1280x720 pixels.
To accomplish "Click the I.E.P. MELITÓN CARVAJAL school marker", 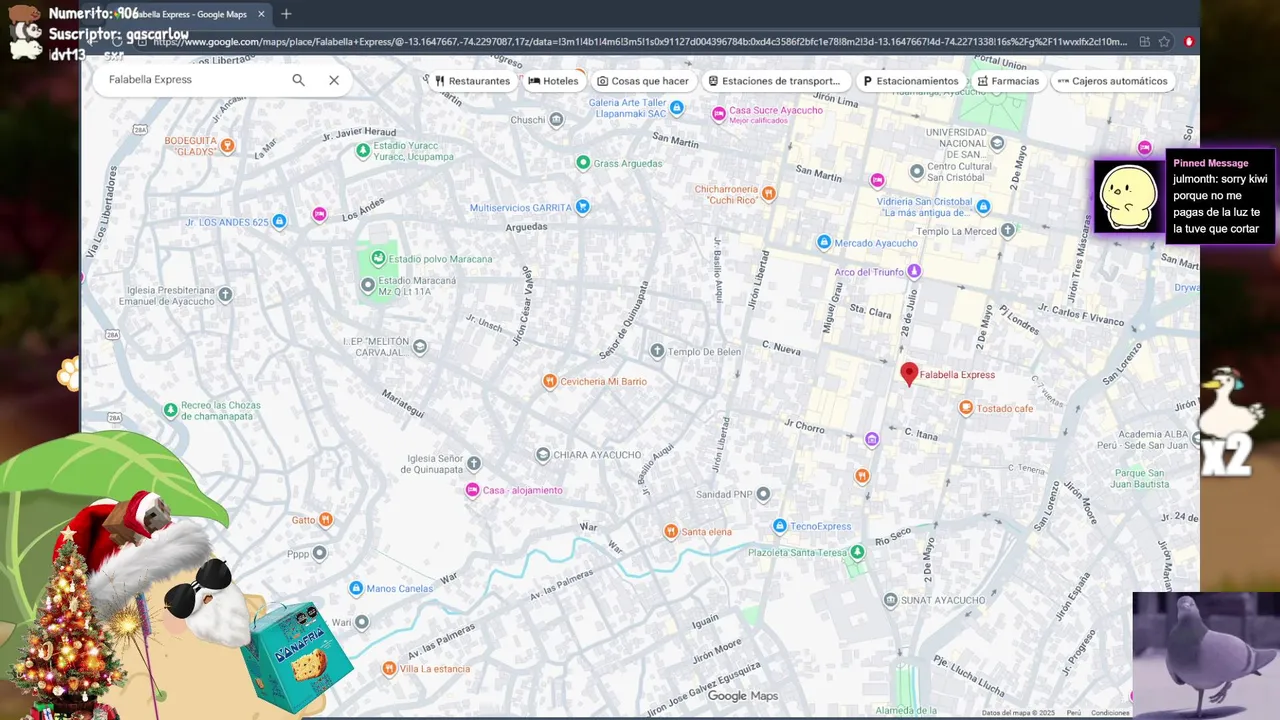I will click(420, 347).
